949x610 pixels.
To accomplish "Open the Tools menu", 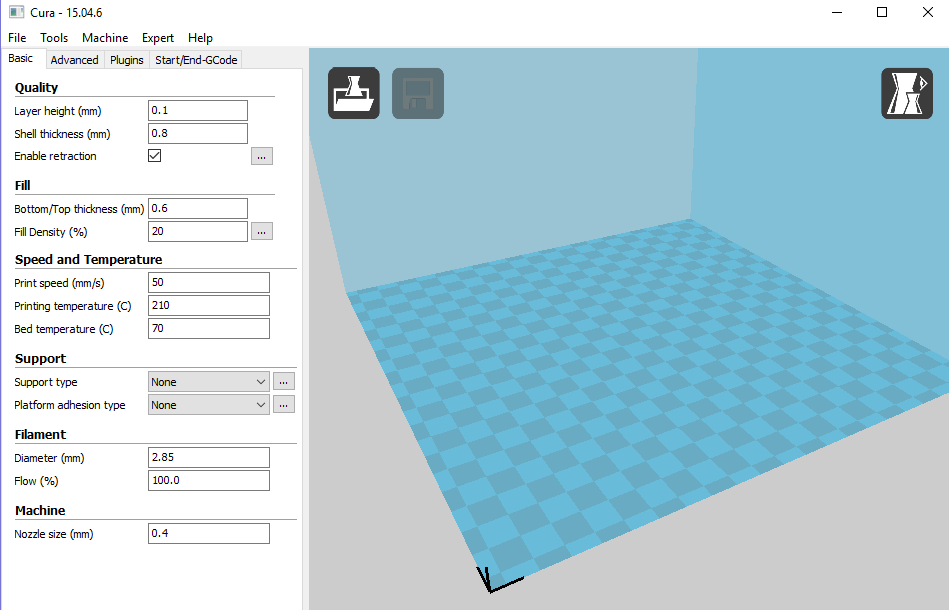I will pyautogui.click(x=53, y=37).
